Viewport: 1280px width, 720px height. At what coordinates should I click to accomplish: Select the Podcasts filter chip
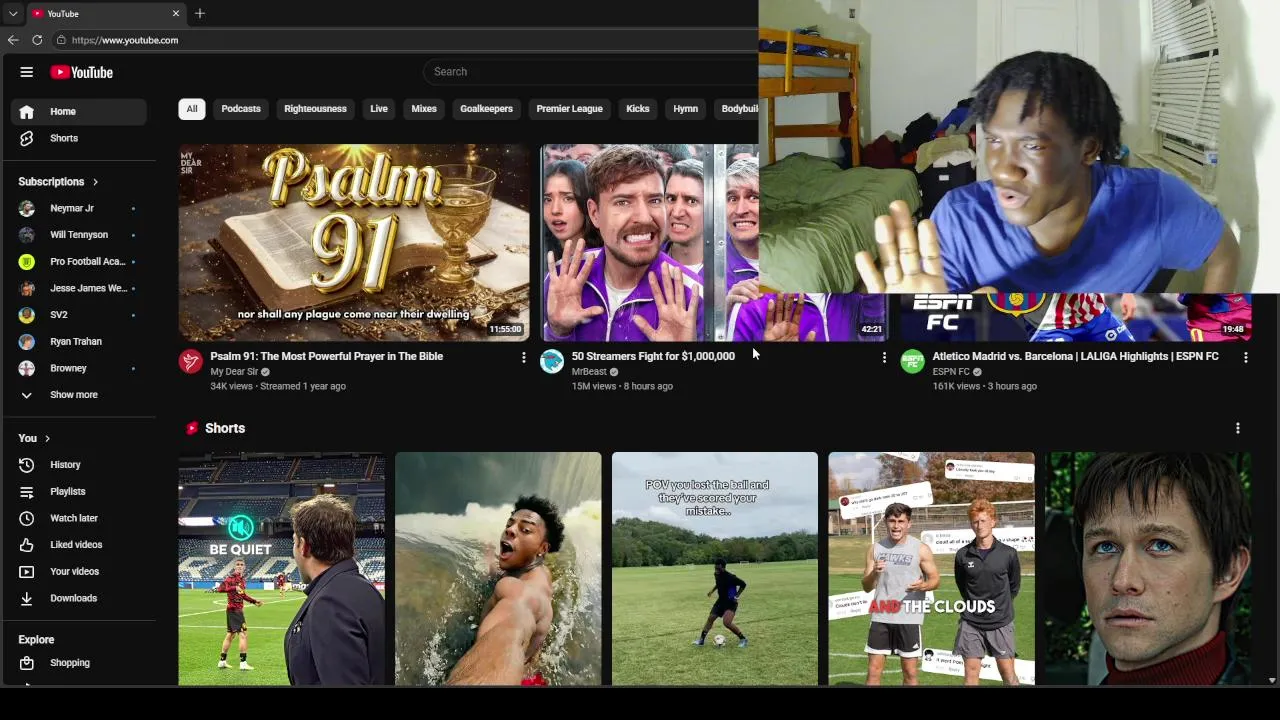tap(241, 109)
